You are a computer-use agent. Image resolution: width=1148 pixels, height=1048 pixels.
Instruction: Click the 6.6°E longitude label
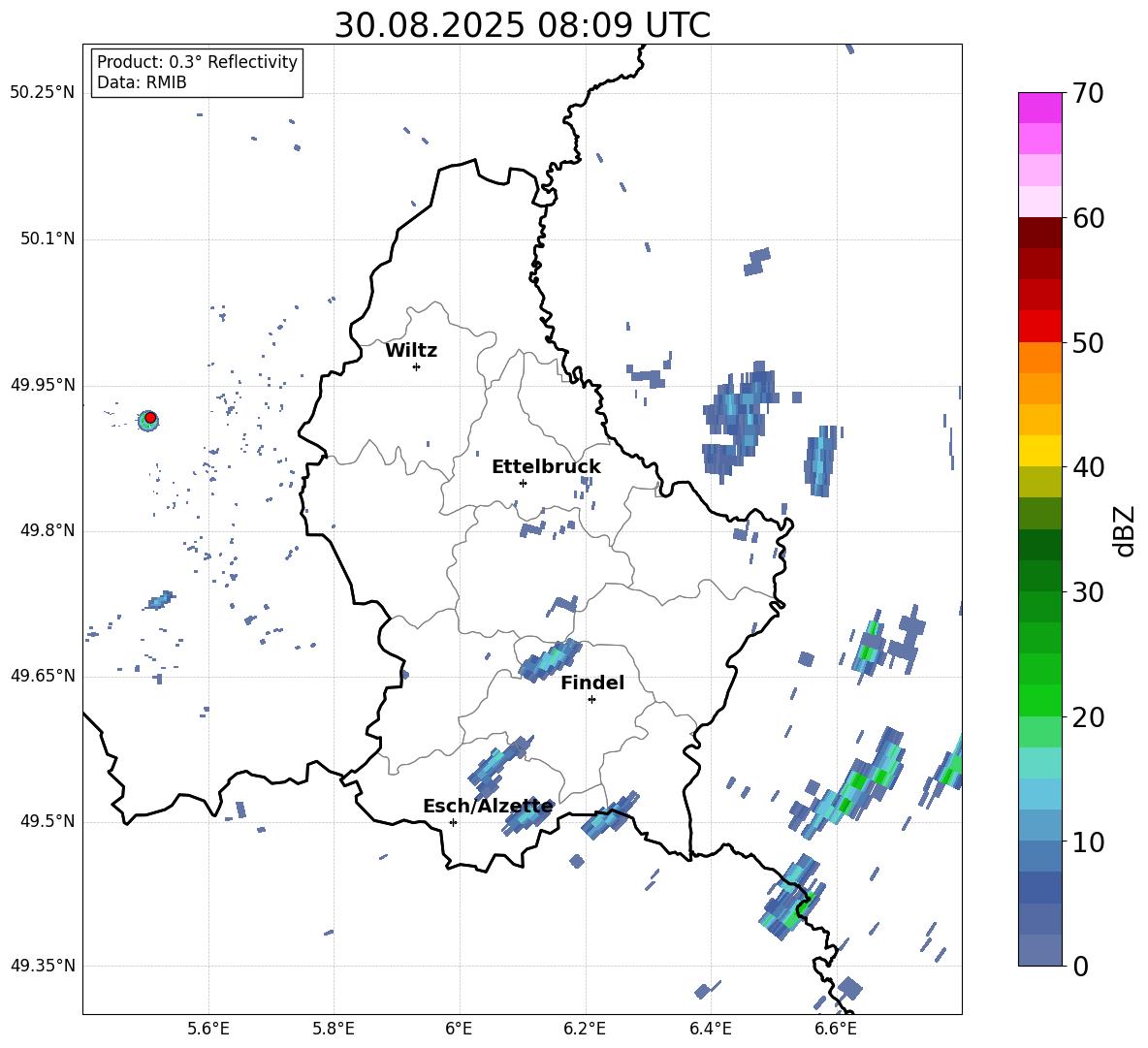tap(836, 1029)
